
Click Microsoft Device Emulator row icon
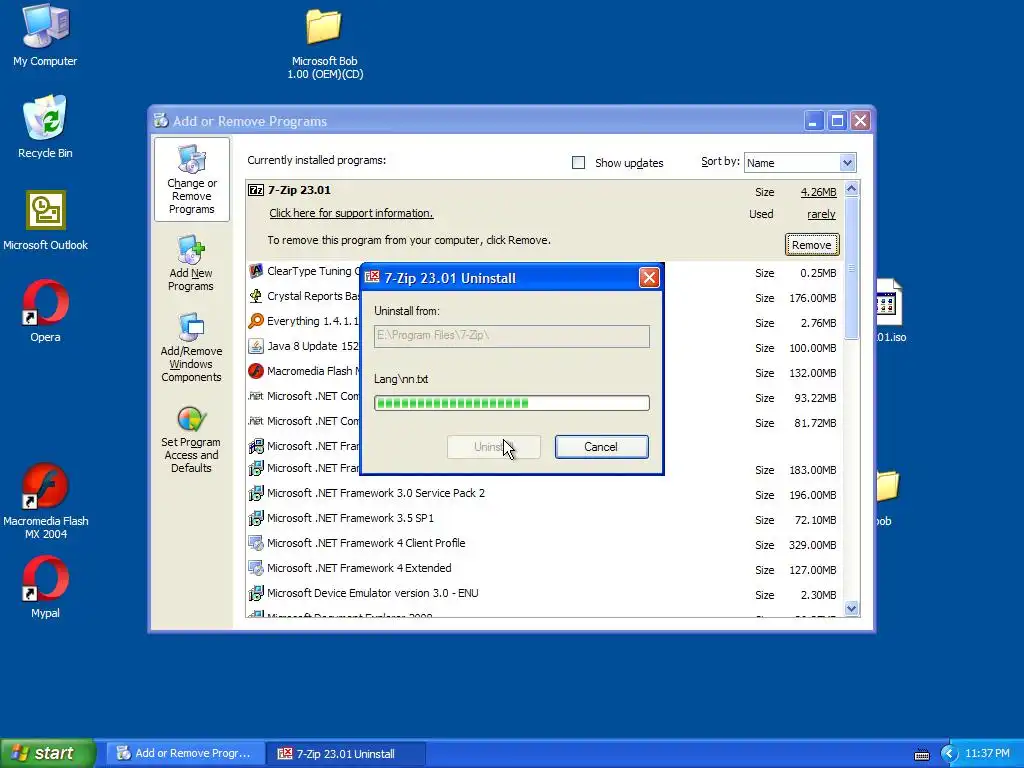[x=256, y=593]
